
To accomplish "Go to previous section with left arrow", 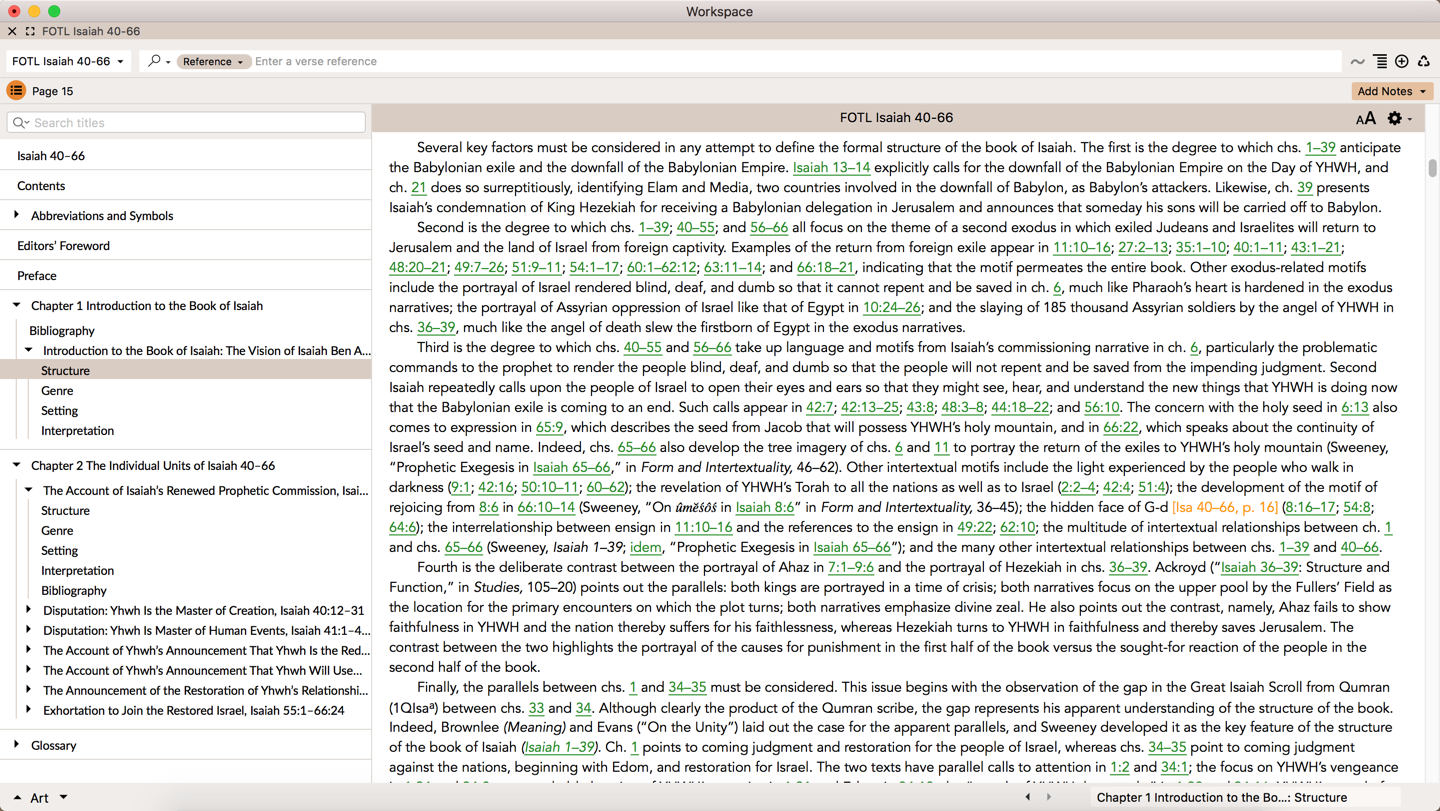I will pyautogui.click(x=1028, y=798).
